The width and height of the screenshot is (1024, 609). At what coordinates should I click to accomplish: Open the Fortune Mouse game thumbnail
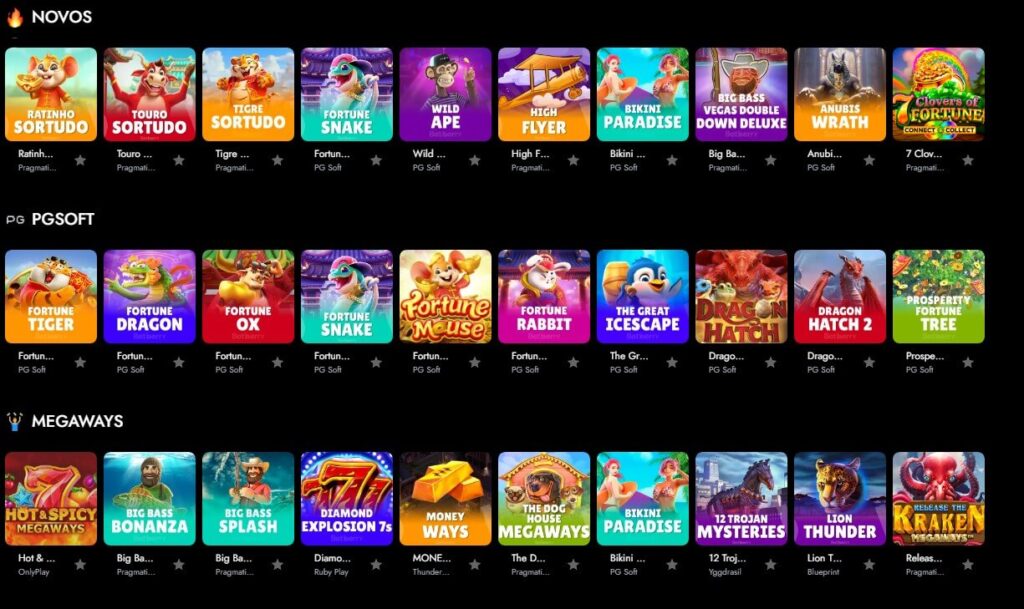445,296
